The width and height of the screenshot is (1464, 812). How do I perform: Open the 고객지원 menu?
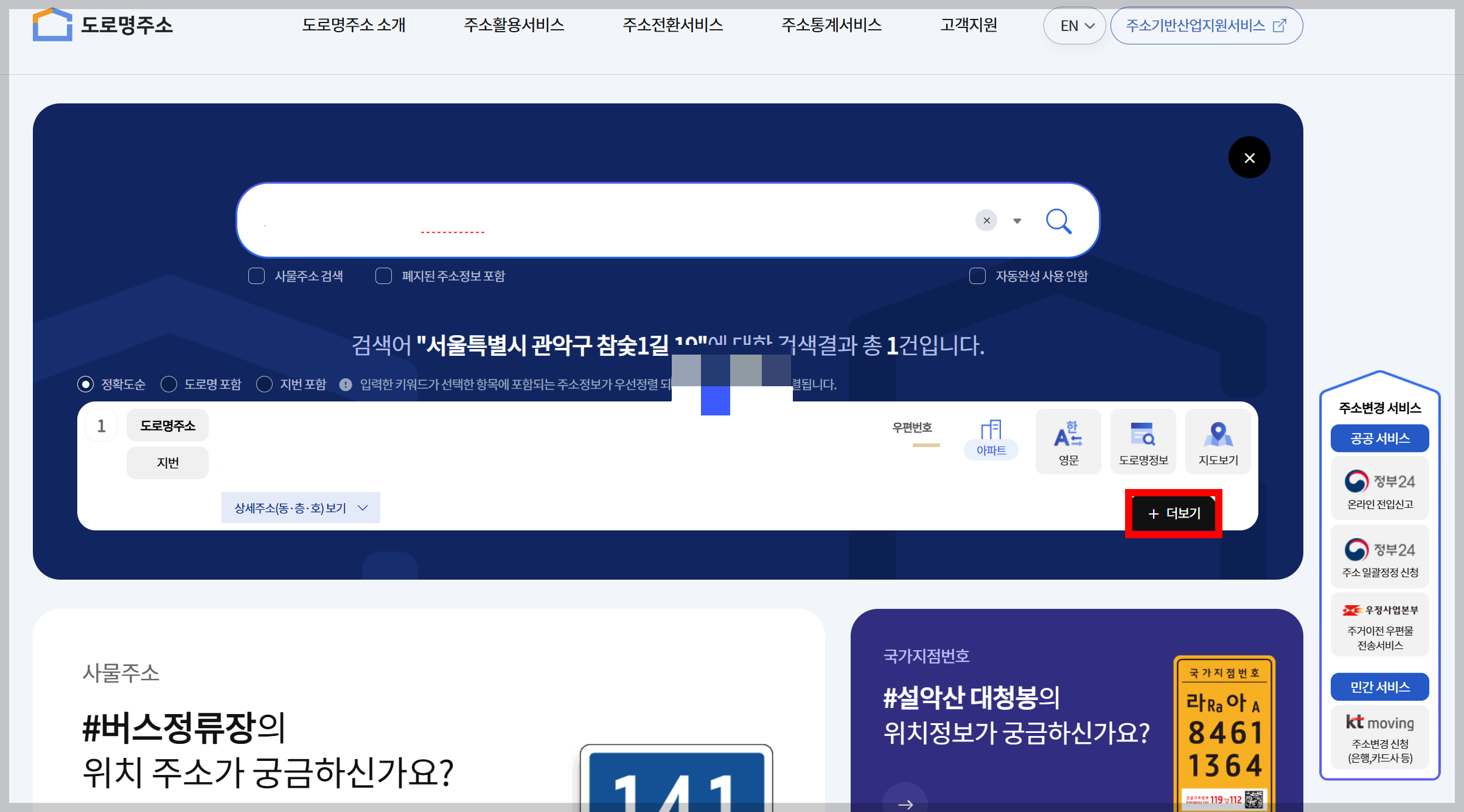pos(968,26)
